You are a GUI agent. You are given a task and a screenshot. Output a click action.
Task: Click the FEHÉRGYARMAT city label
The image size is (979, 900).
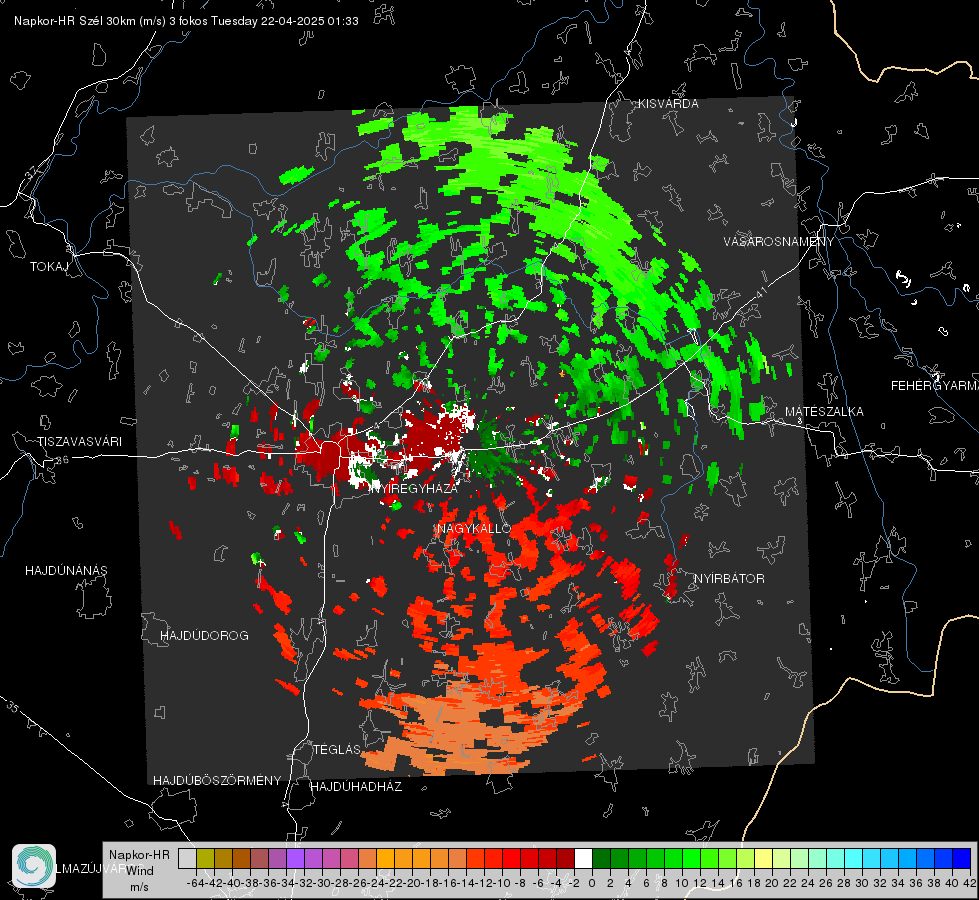[x=935, y=386]
